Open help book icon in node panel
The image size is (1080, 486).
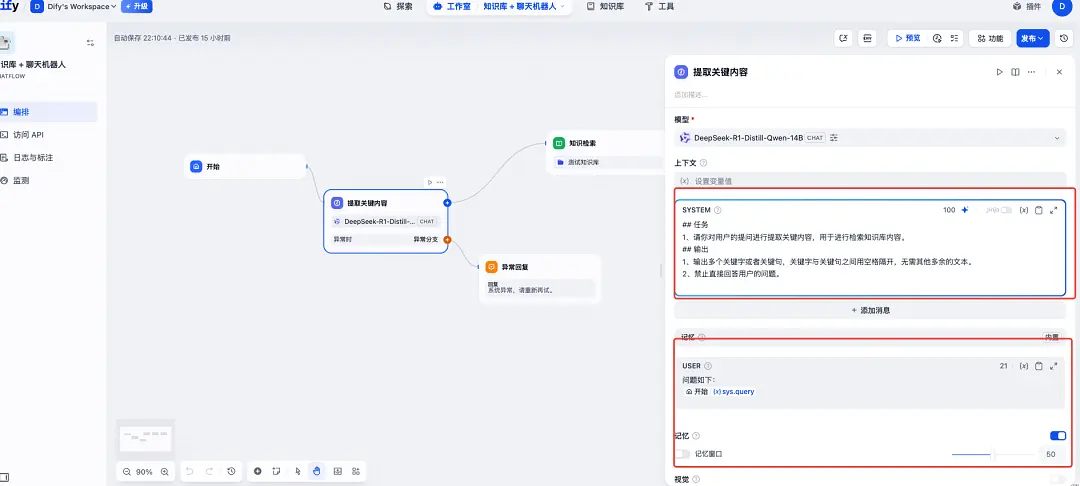tap(1015, 72)
